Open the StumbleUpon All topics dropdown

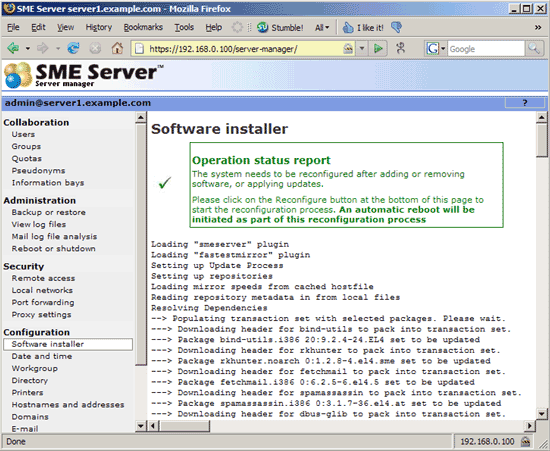[x=322, y=27]
